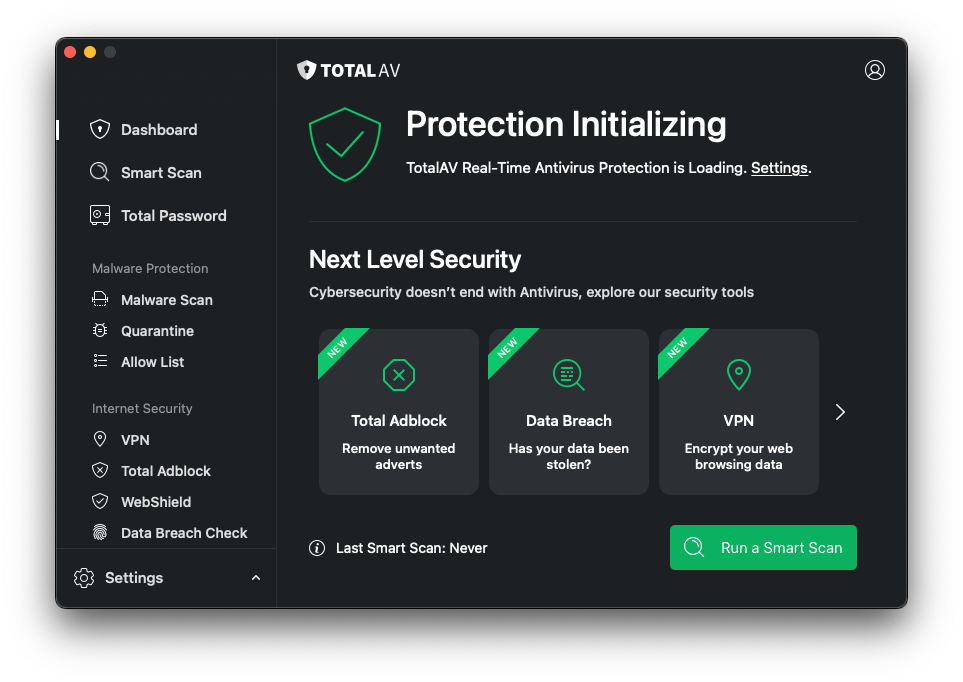
Task: Show next security tools with right arrow
Action: click(840, 412)
